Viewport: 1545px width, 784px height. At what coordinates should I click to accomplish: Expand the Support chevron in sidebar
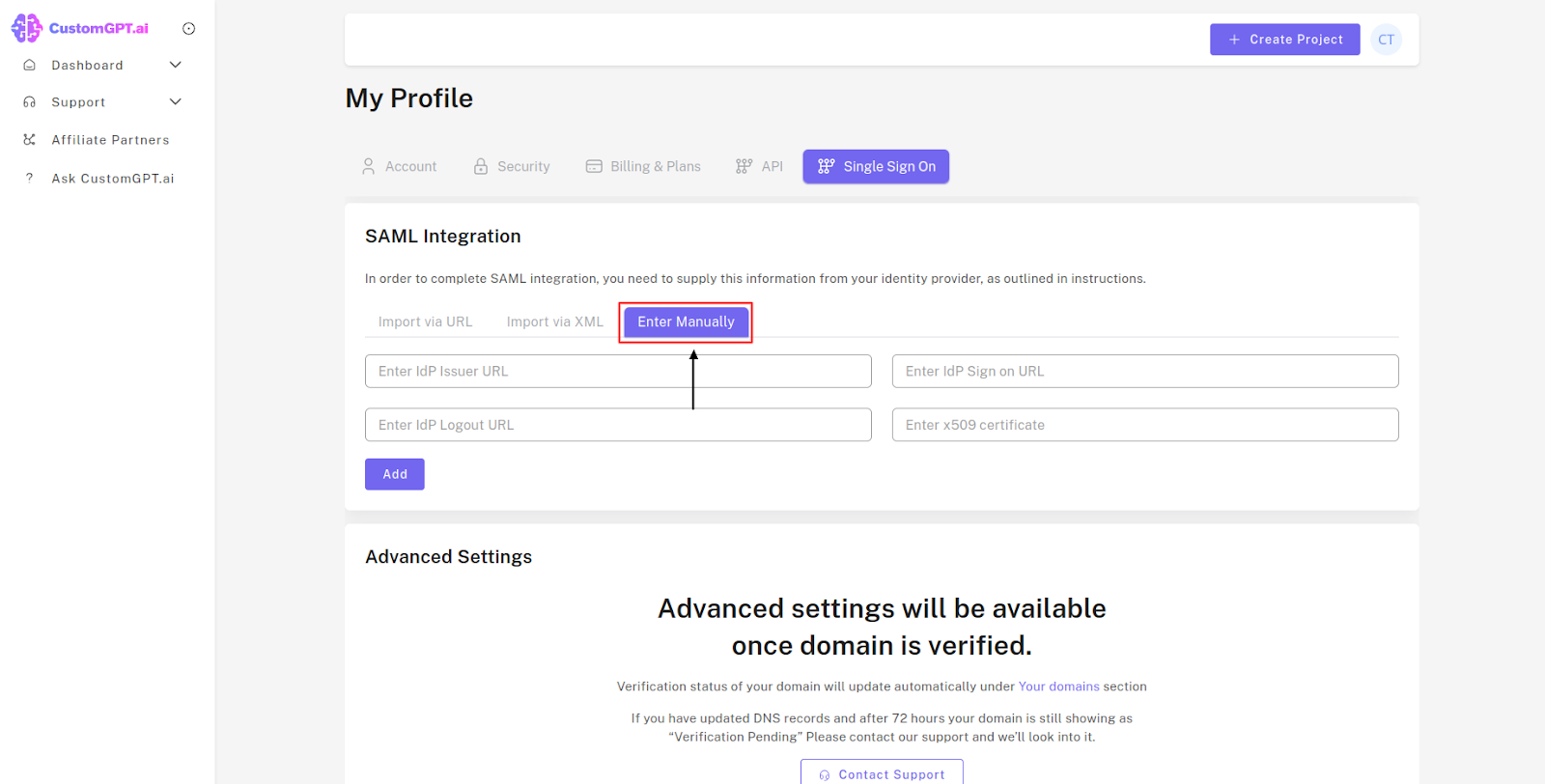(176, 101)
